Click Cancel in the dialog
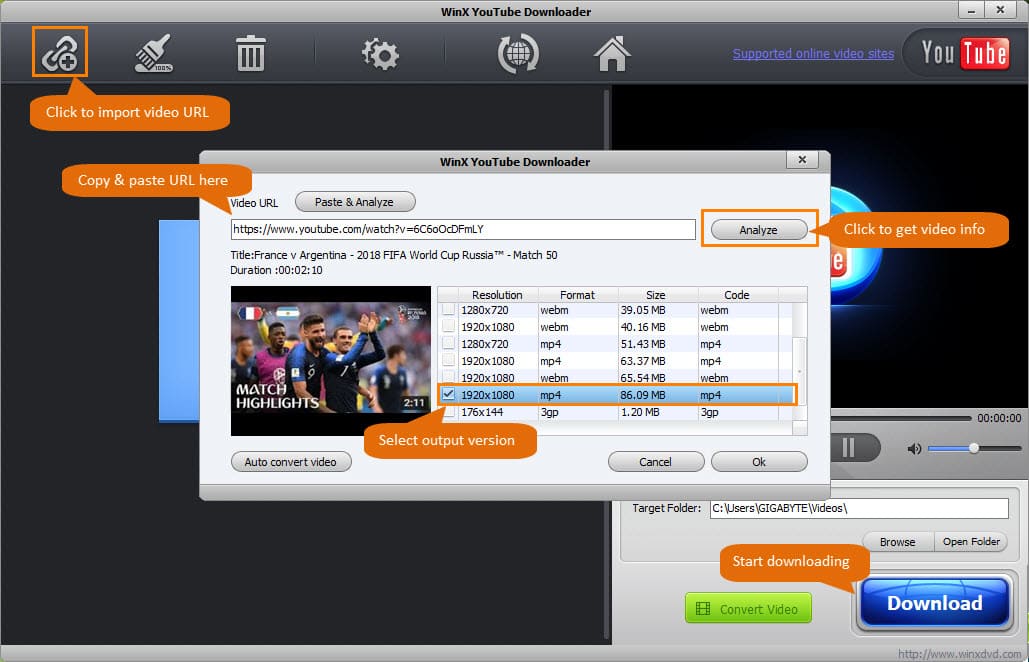Viewport: 1029px width, 662px height. [656, 462]
